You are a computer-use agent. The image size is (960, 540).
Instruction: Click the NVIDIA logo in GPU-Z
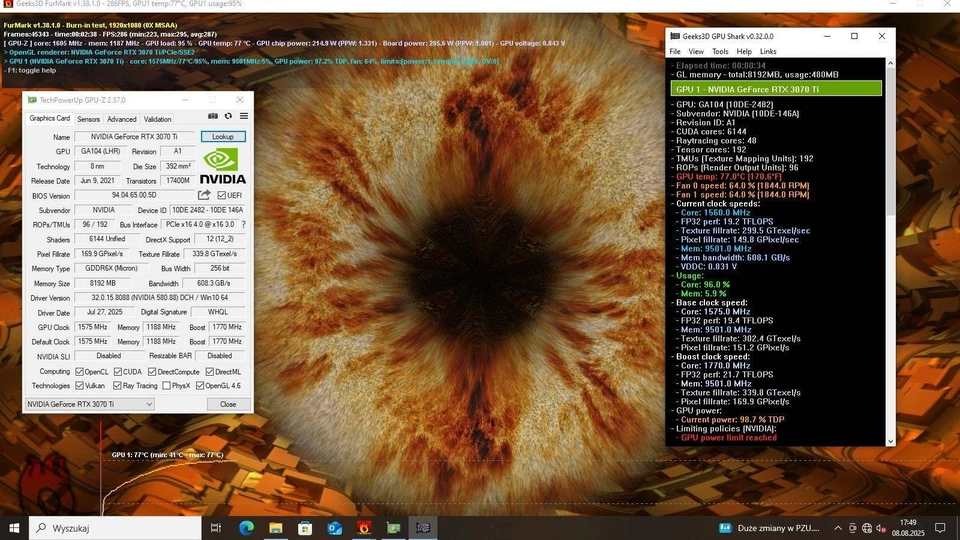[222, 167]
